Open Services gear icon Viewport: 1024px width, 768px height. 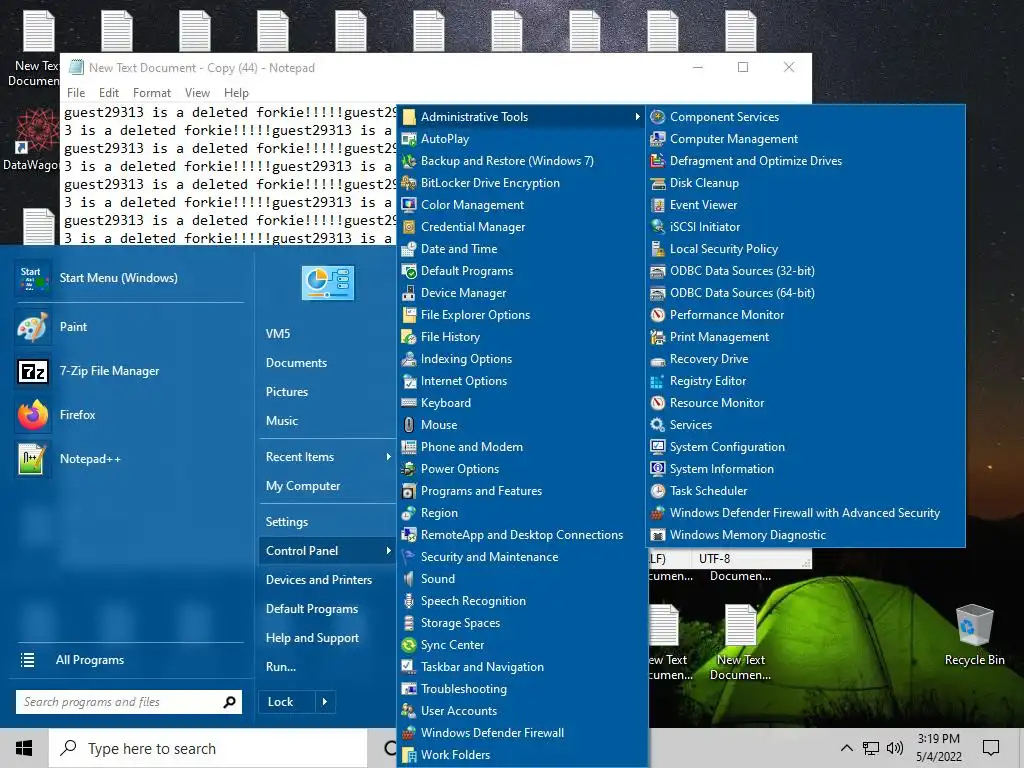tap(658, 424)
